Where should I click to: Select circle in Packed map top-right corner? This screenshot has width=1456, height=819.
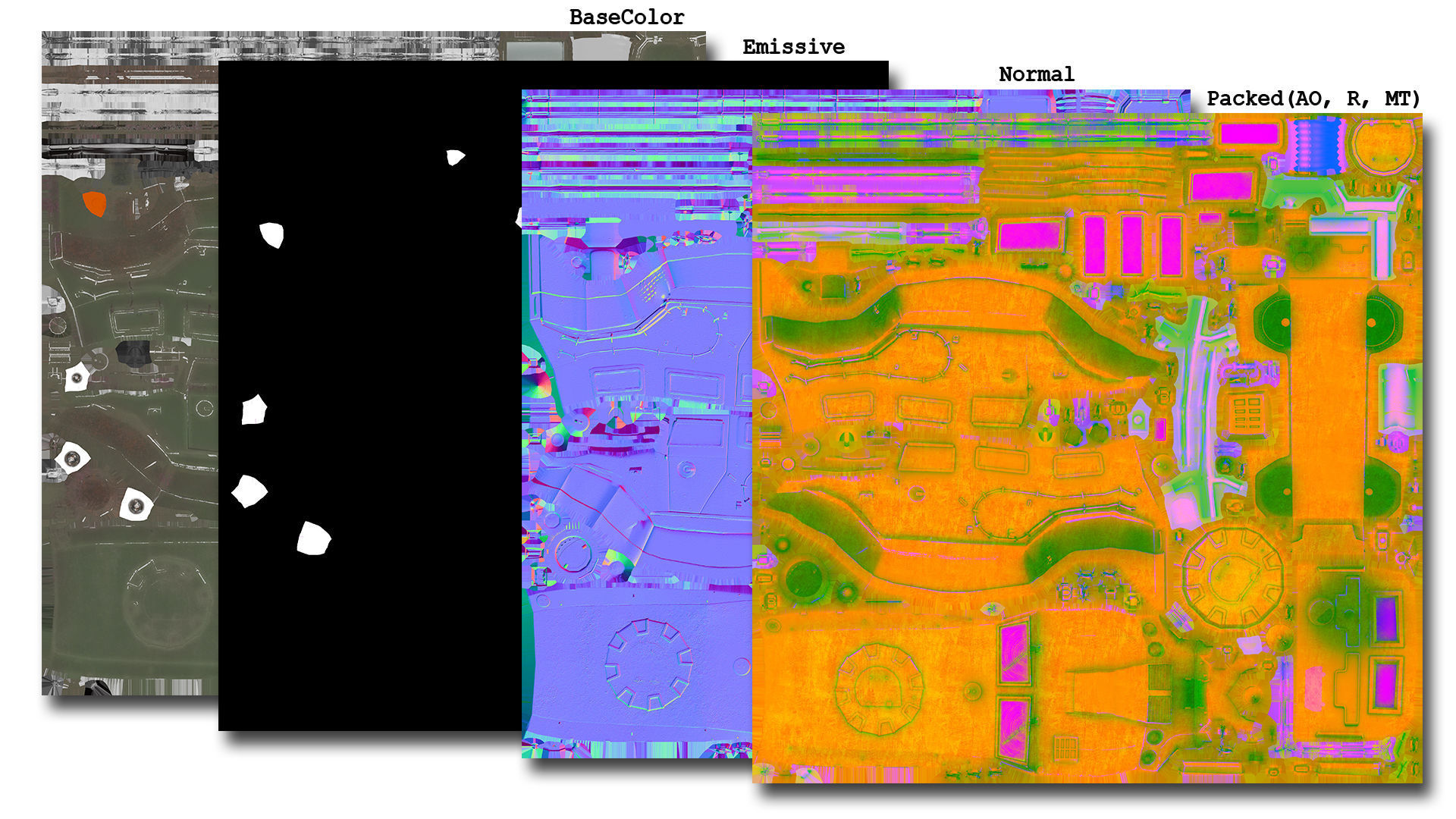point(1385,148)
